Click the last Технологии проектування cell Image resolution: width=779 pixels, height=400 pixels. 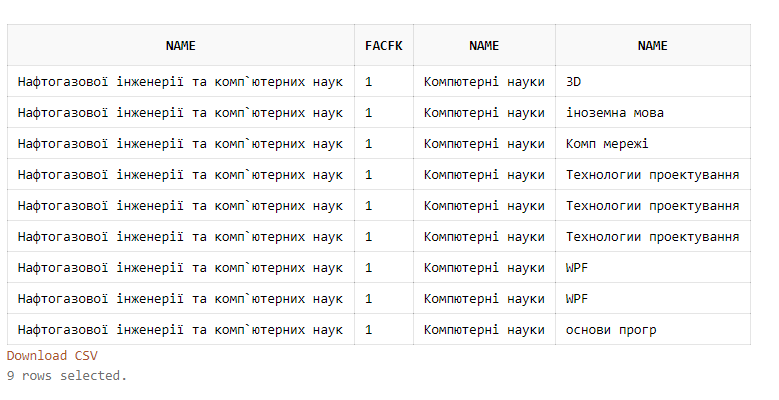coord(653,237)
